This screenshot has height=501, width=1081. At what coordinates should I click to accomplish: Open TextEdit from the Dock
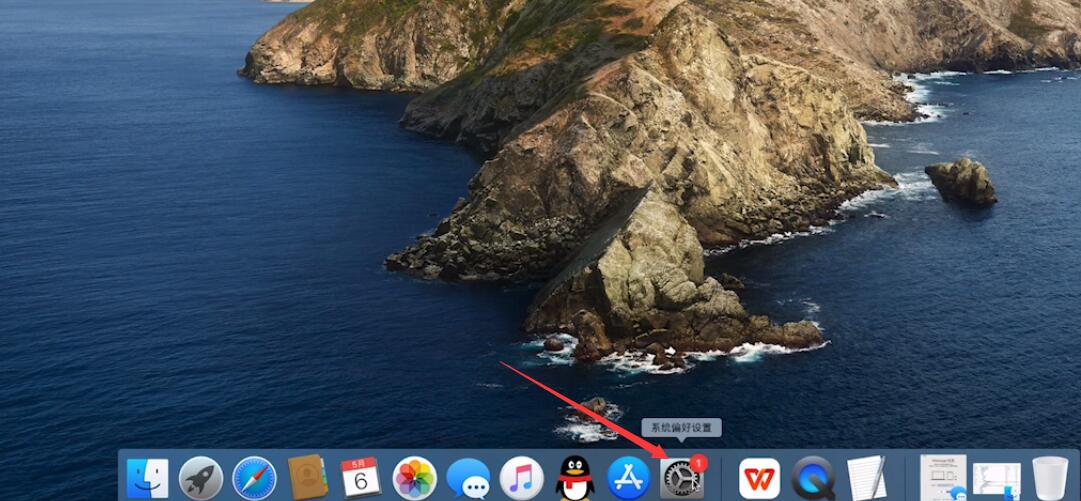pyautogui.click(x=867, y=478)
